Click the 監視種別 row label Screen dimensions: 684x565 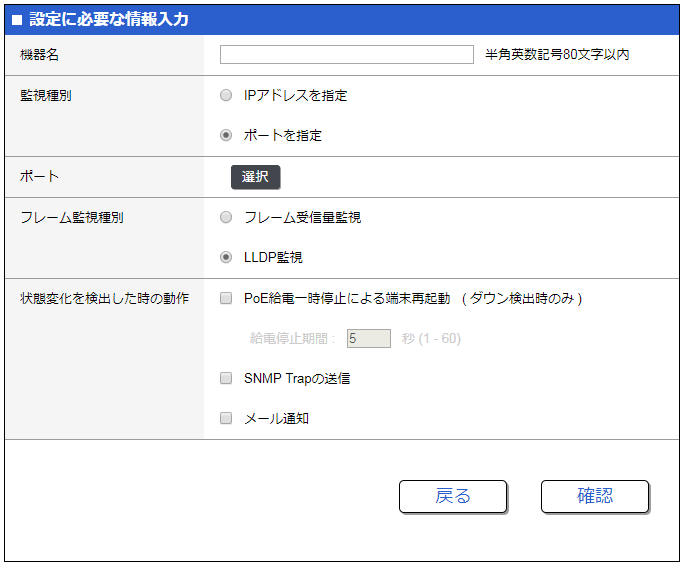[x=46, y=95]
